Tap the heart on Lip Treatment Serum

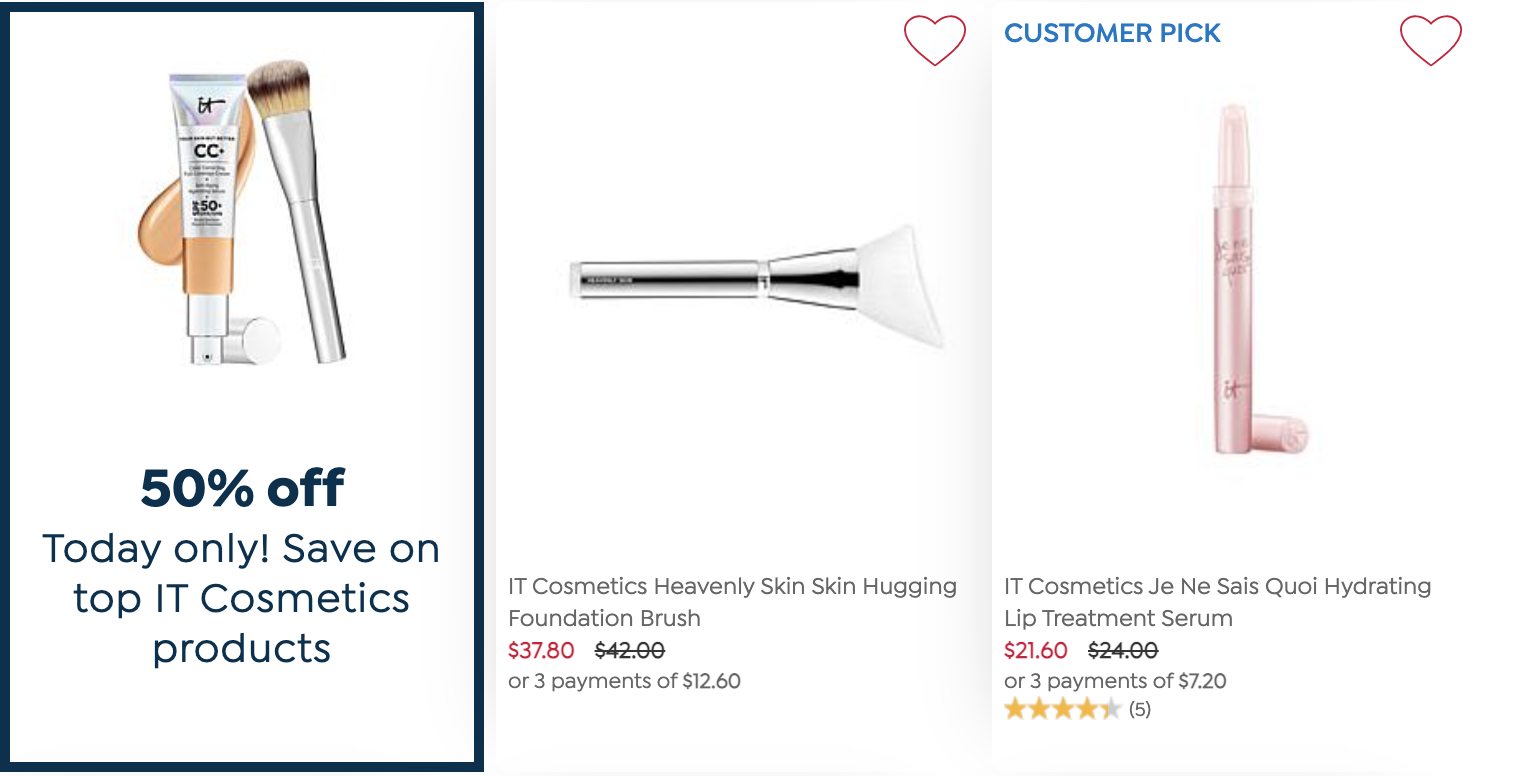pos(1431,41)
